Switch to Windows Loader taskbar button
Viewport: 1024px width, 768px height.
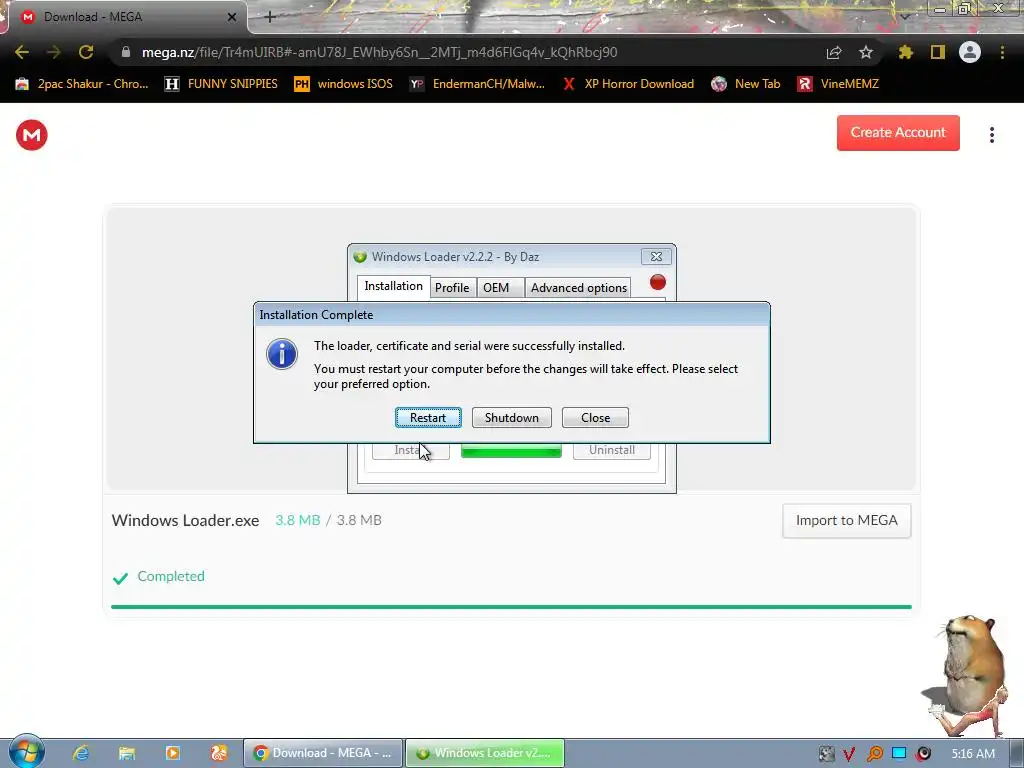[x=485, y=753]
